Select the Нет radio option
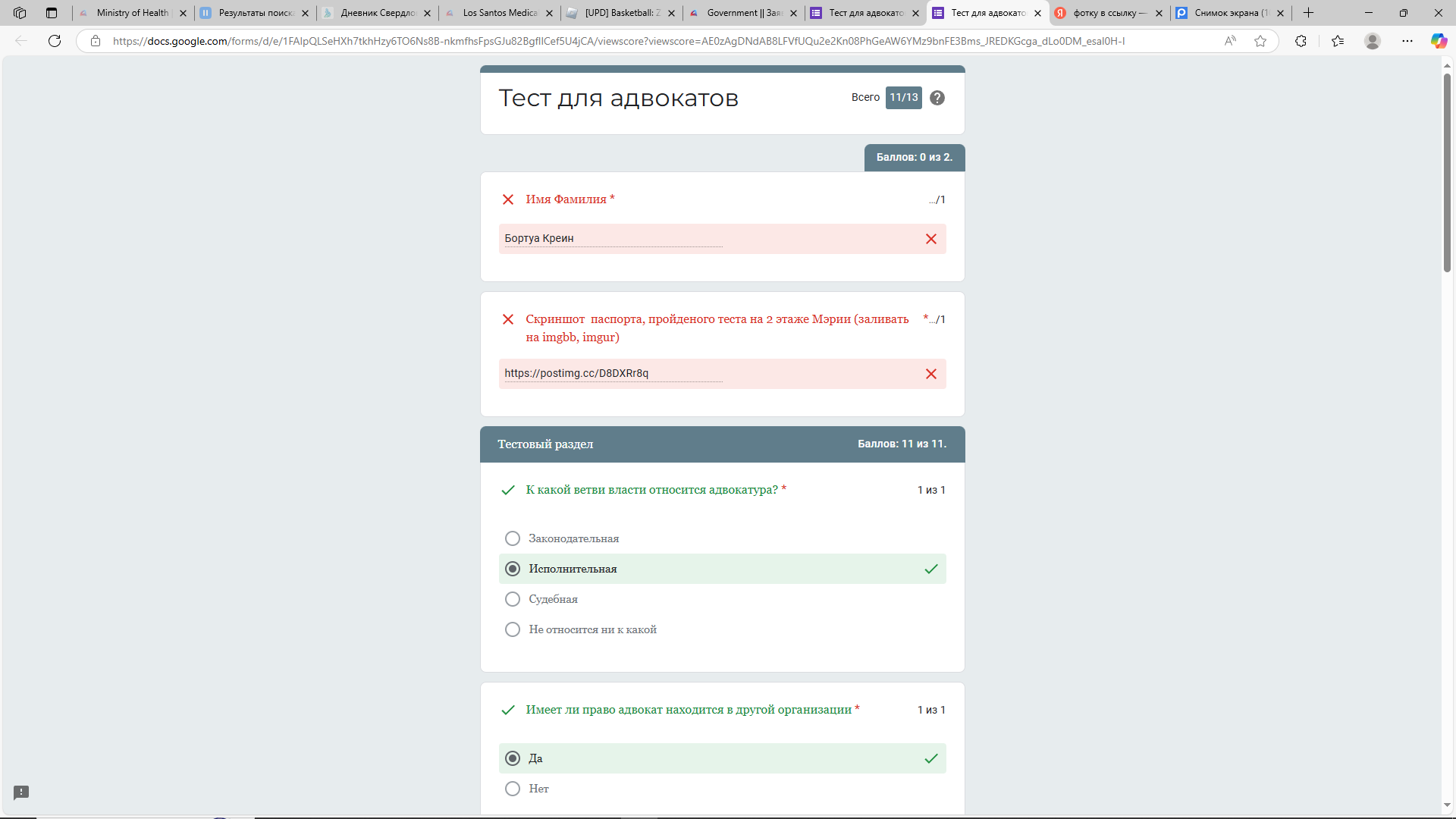Viewport: 1456px width, 819px height. 513,789
